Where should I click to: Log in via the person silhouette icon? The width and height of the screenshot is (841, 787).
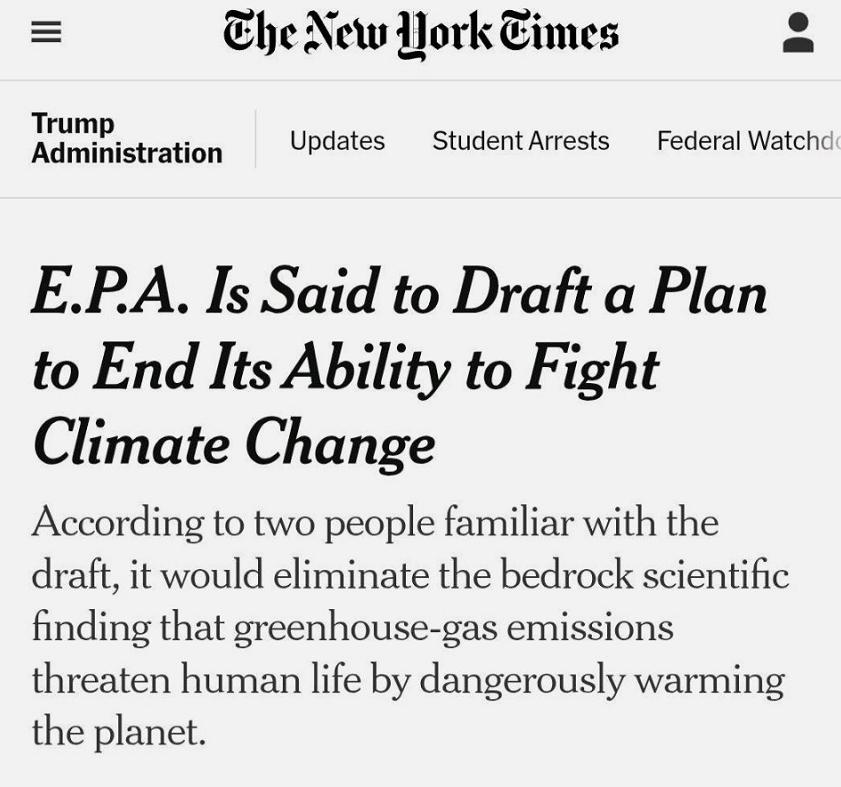[798, 33]
